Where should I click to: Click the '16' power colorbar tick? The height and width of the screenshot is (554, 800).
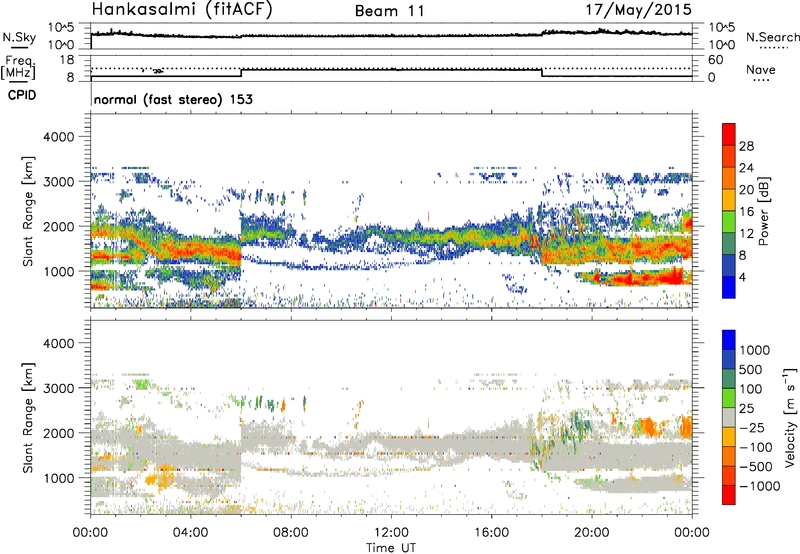(x=746, y=212)
